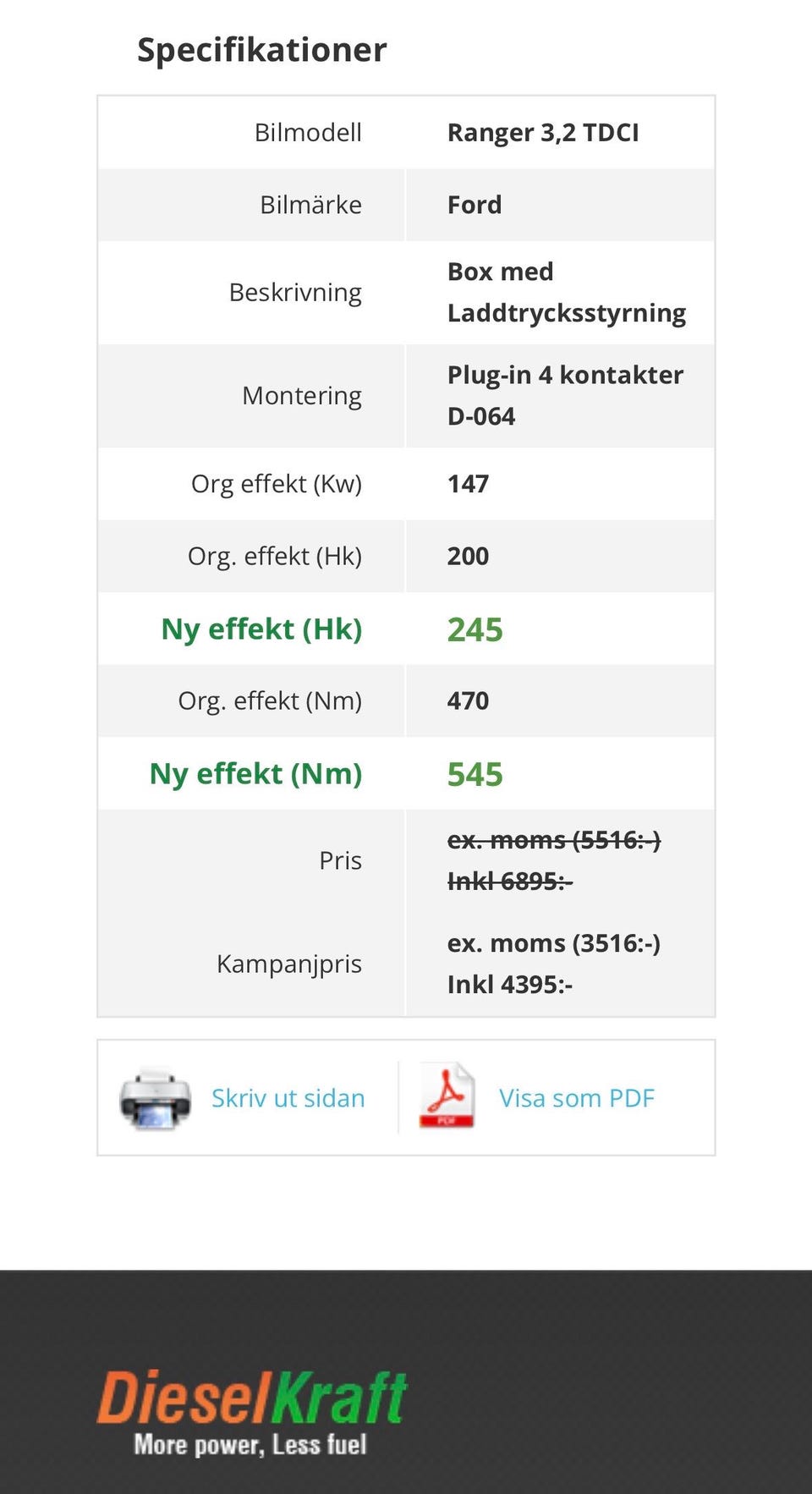Click the 'Specifikationer' heading
This screenshot has width=812, height=1494.
click(x=261, y=50)
